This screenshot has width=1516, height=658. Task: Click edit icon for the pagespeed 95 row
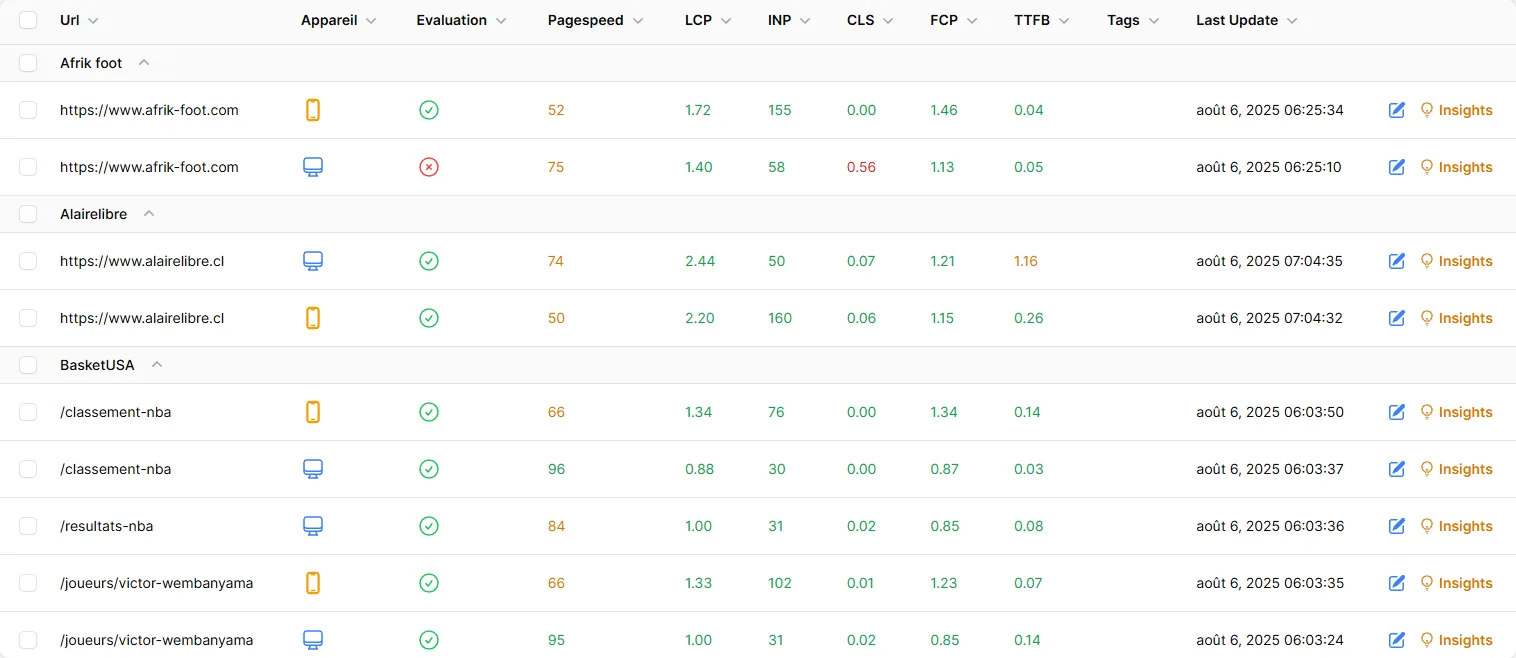[x=1397, y=640]
